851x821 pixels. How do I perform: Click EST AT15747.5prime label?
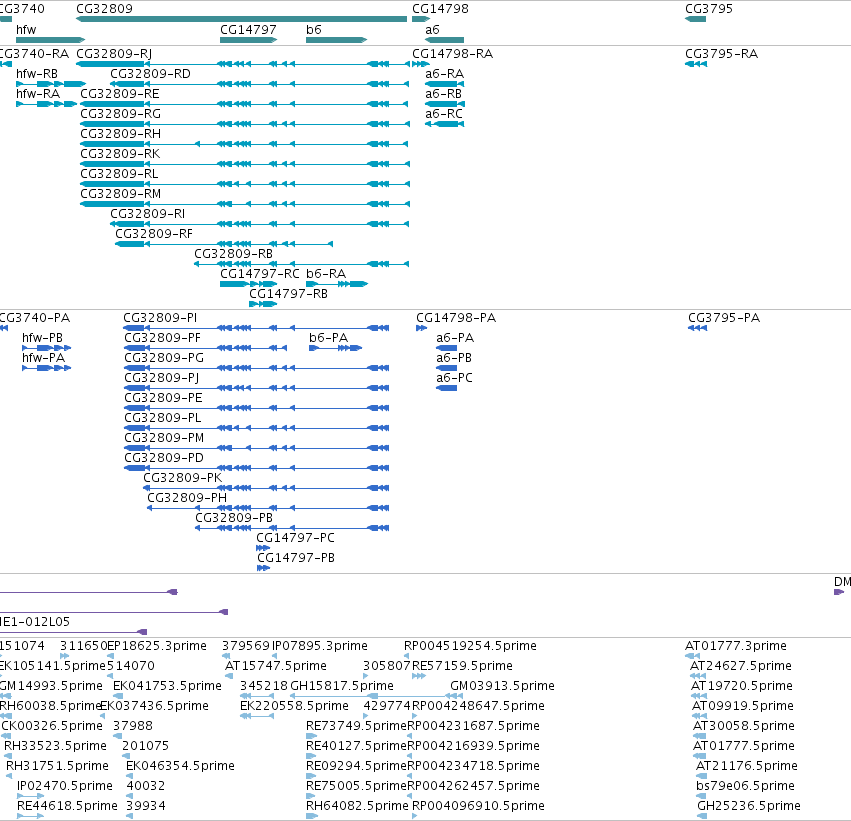276,666
